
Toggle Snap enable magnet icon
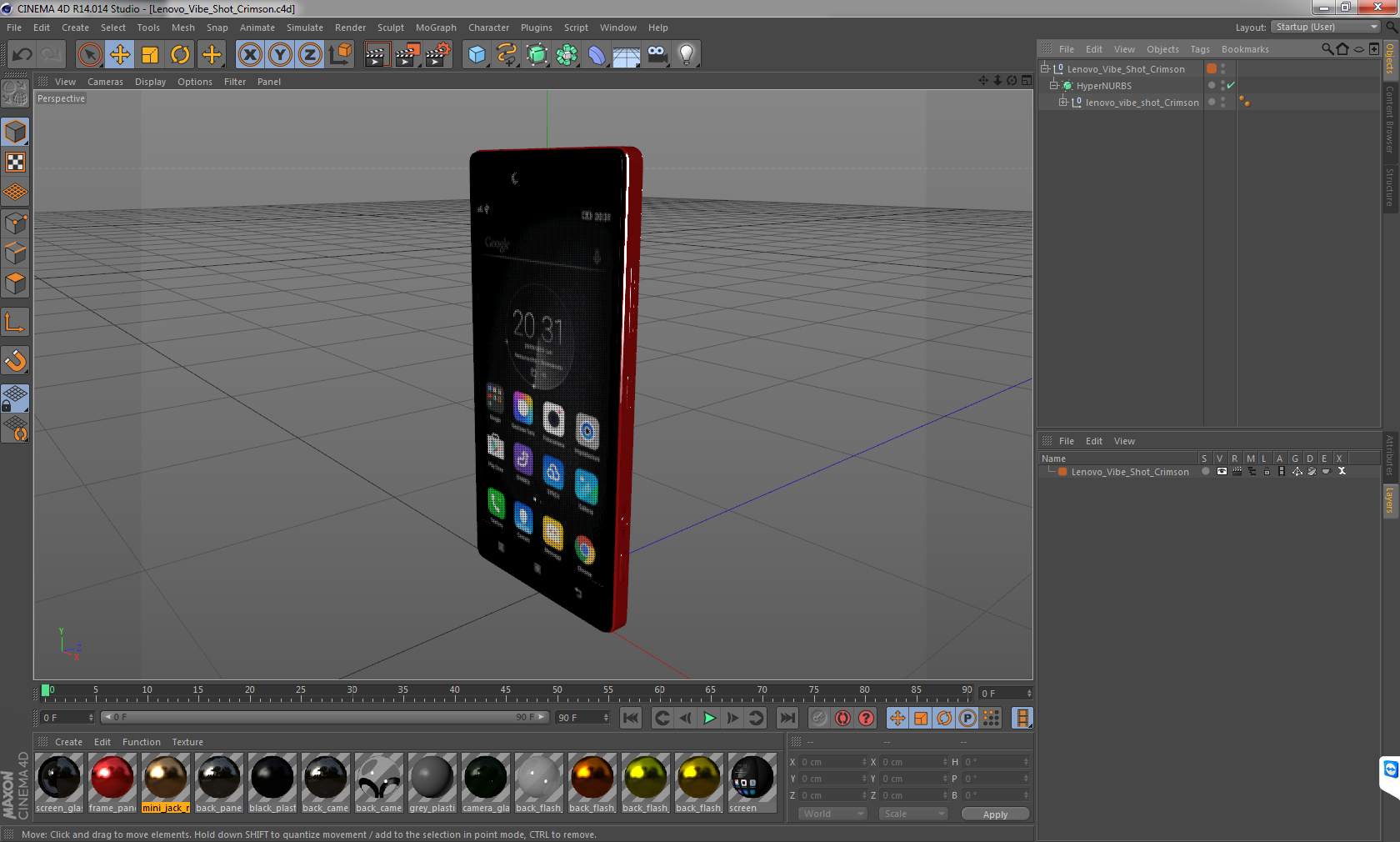pos(16,361)
